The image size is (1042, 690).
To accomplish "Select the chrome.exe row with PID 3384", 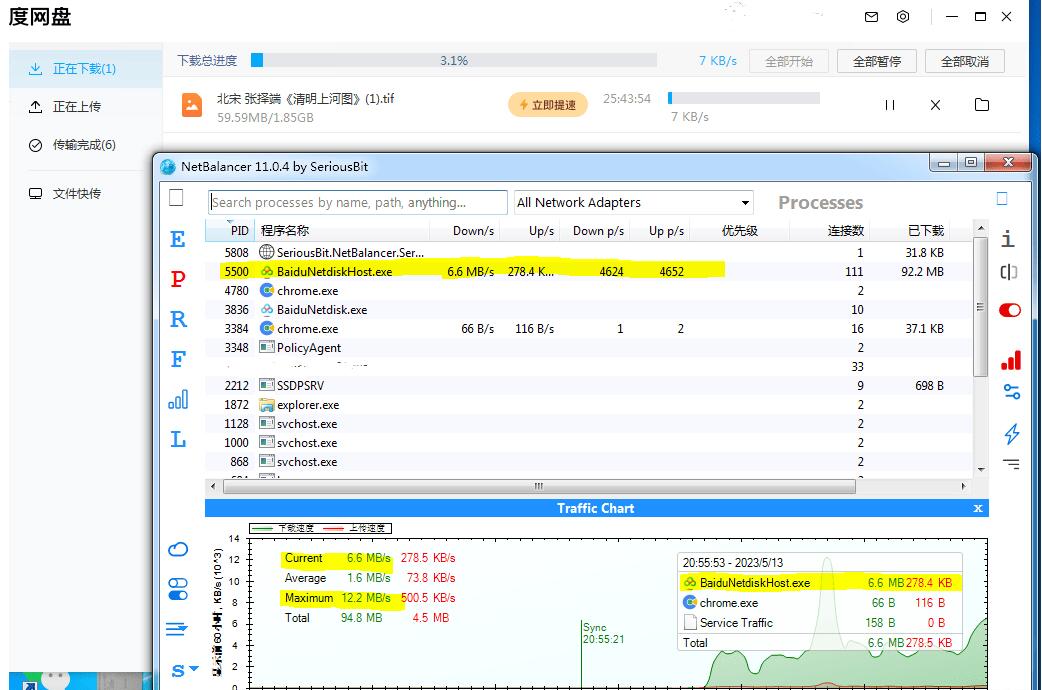I will pyautogui.click(x=588, y=328).
